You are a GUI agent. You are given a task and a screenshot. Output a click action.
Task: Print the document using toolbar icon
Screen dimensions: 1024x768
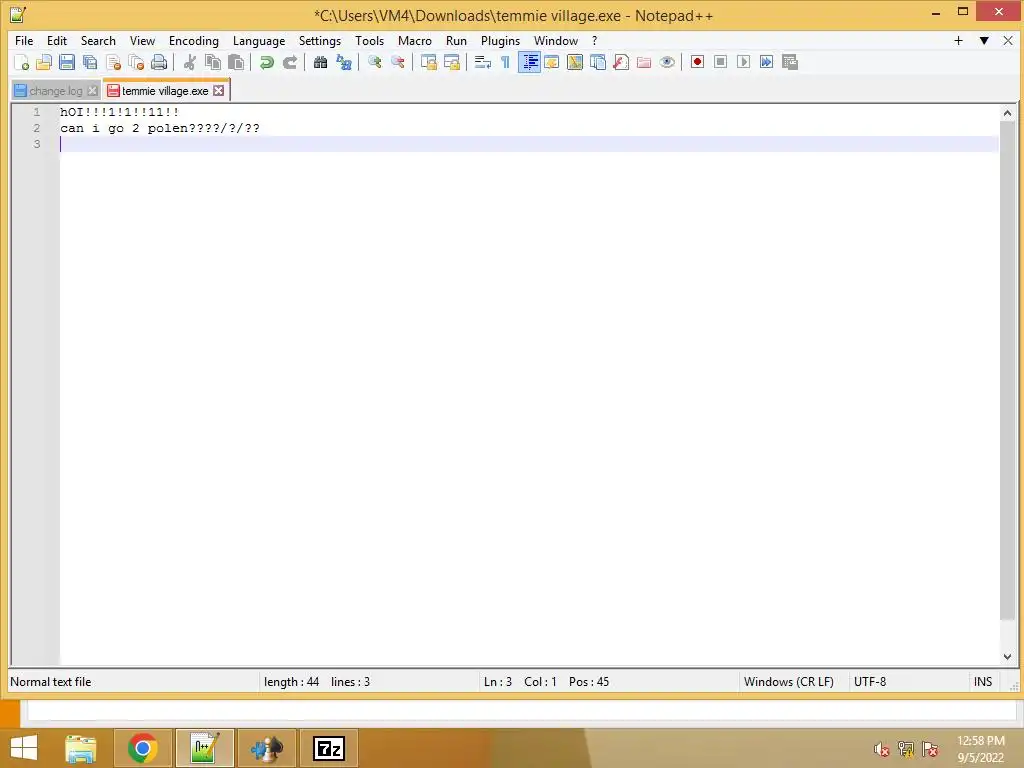159,62
